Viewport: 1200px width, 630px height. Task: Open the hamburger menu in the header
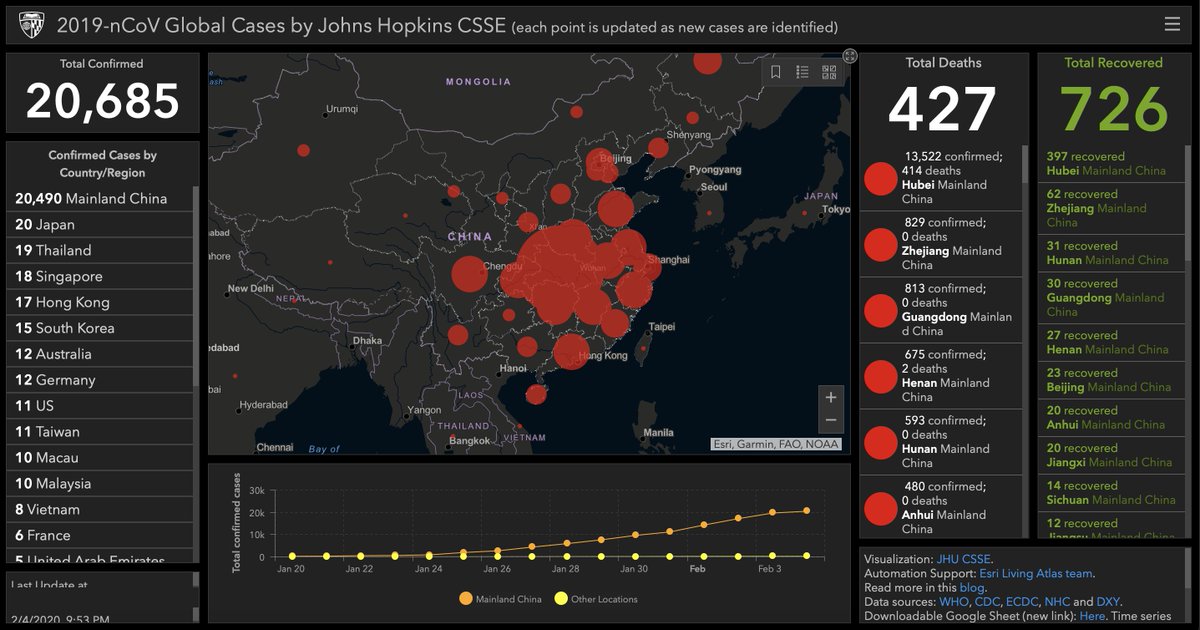(x=1172, y=24)
